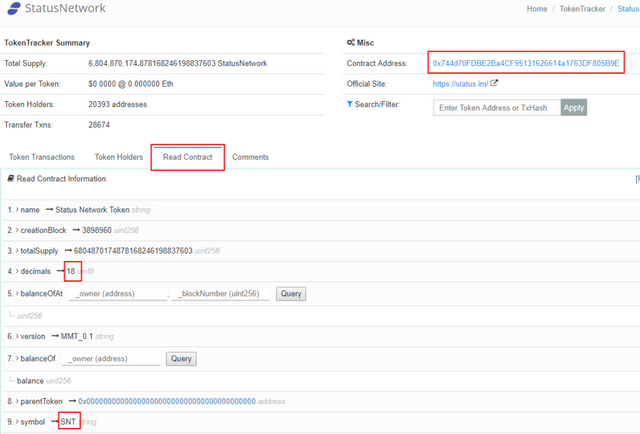640x434 pixels.
Task: Click the TokenTracker Summary heading
Action: (47, 43)
